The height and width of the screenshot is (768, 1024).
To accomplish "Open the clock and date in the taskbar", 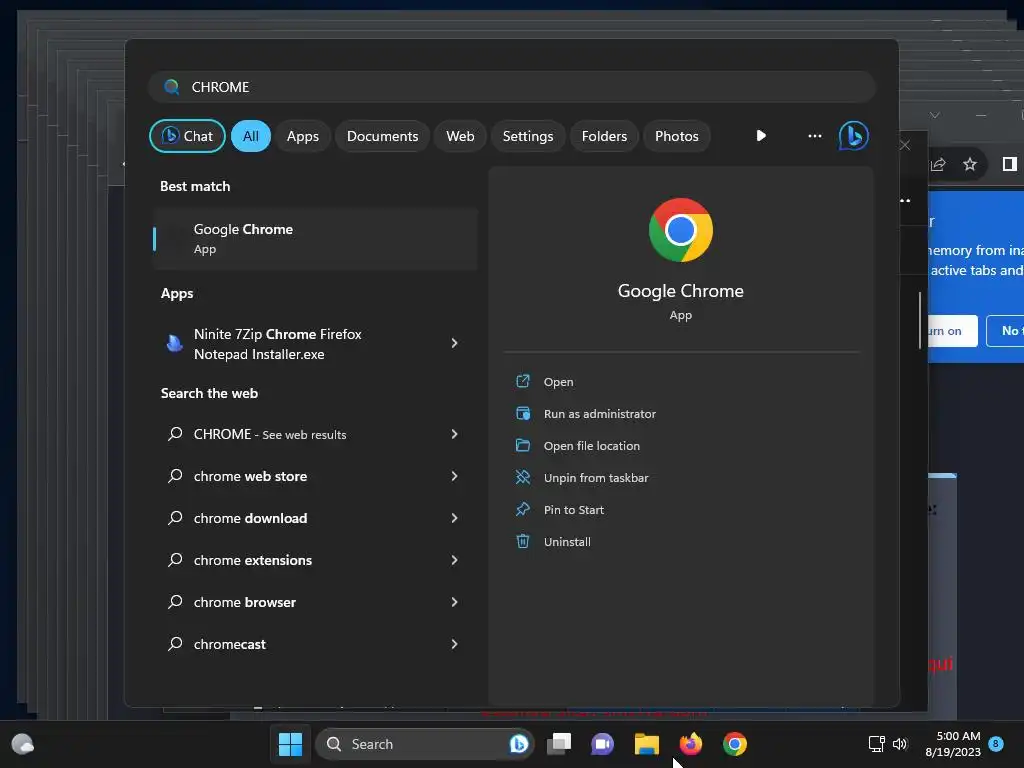I will pyautogui.click(x=953, y=744).
